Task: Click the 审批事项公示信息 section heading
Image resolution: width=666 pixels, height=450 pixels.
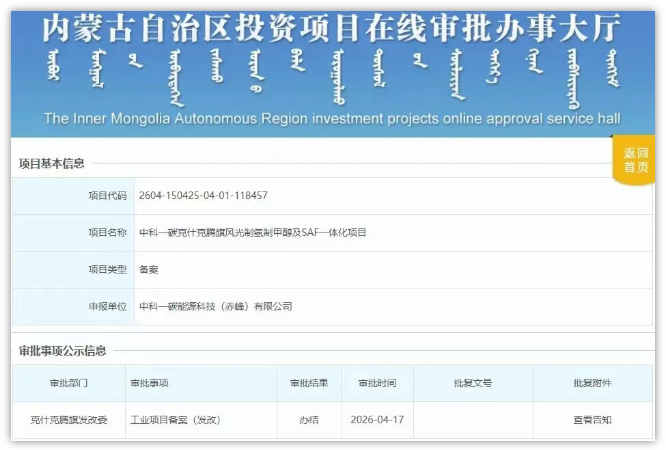Action: coord(62,351)
